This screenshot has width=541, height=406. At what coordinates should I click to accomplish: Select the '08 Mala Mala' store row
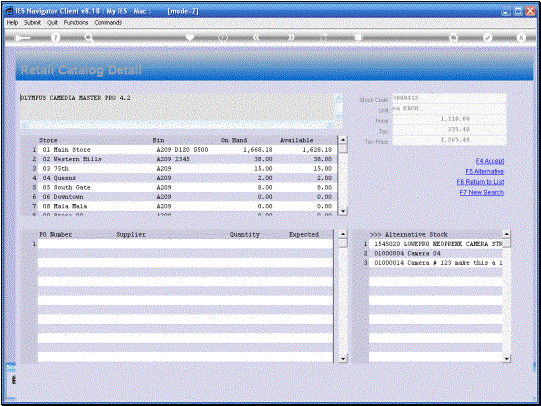pos(186,206)
